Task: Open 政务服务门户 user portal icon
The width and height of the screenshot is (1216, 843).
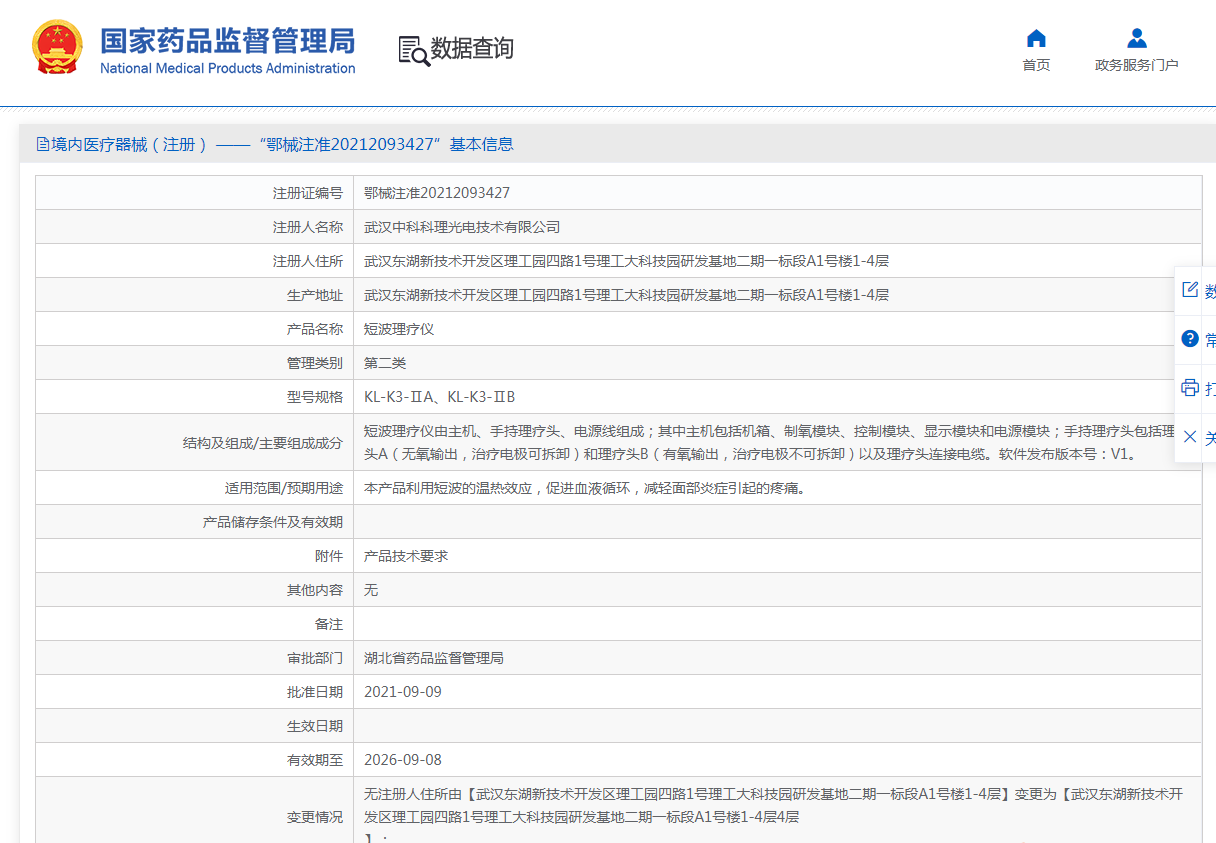Action: 1137,39
